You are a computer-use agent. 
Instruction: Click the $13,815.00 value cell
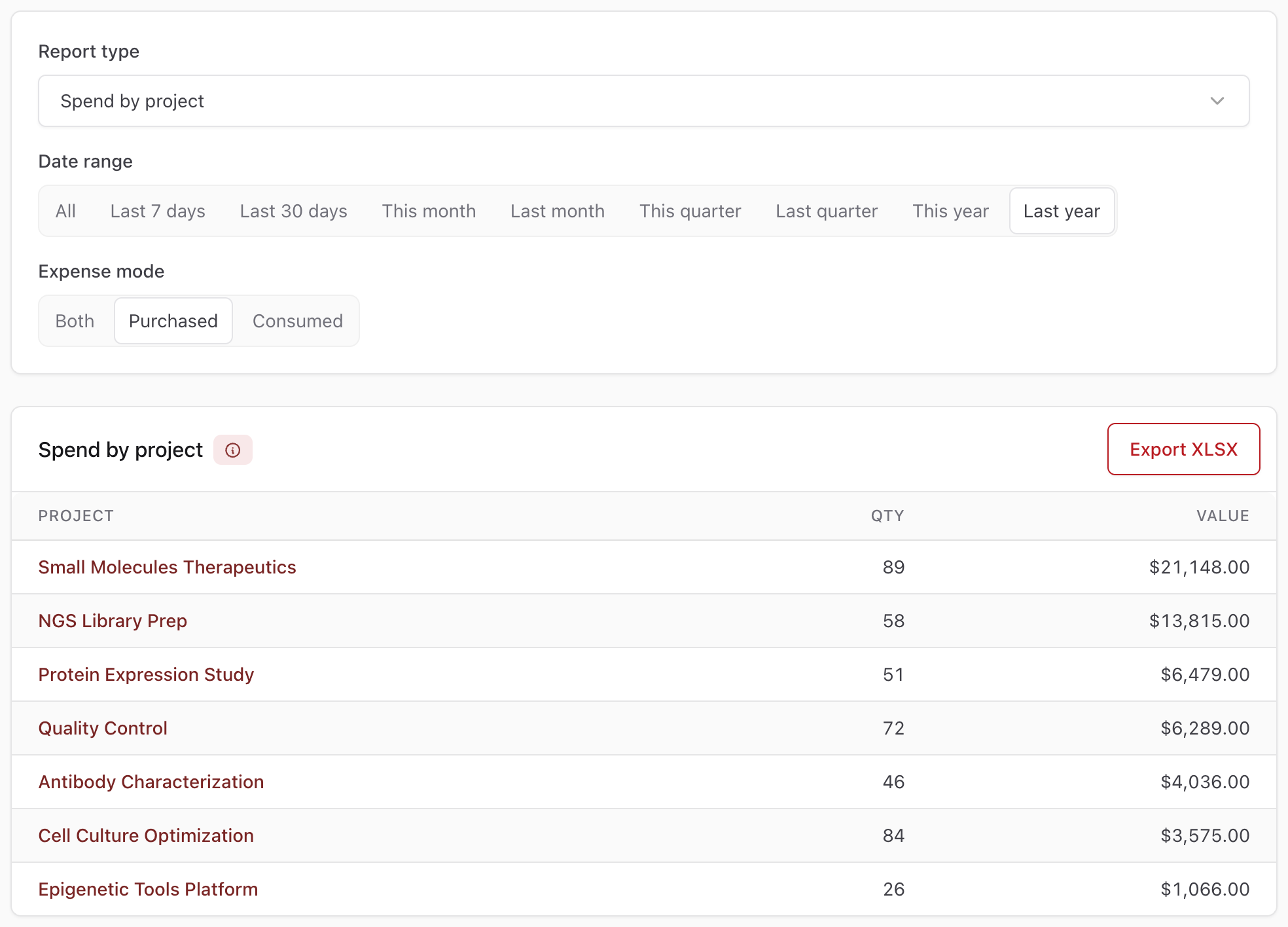pos(1199,621)
